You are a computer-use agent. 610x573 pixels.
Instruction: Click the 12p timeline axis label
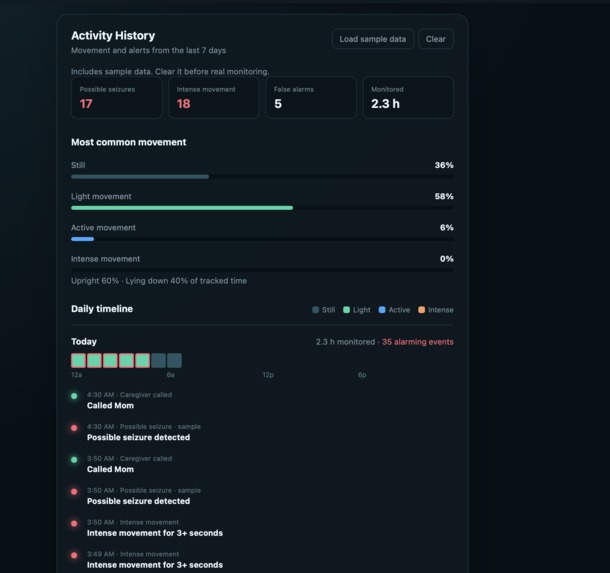click(268, 375)
